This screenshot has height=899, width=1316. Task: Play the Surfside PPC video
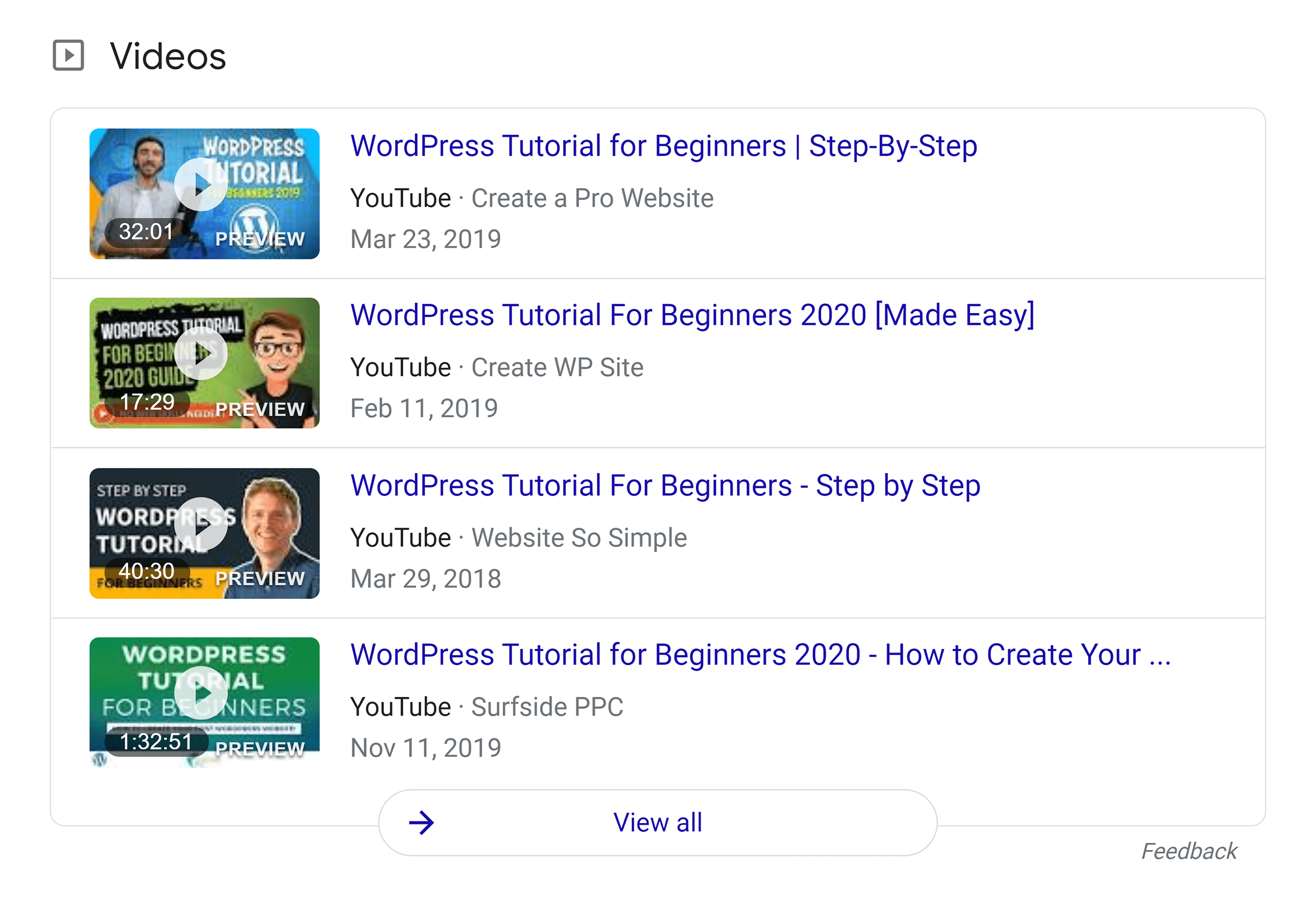201,692
